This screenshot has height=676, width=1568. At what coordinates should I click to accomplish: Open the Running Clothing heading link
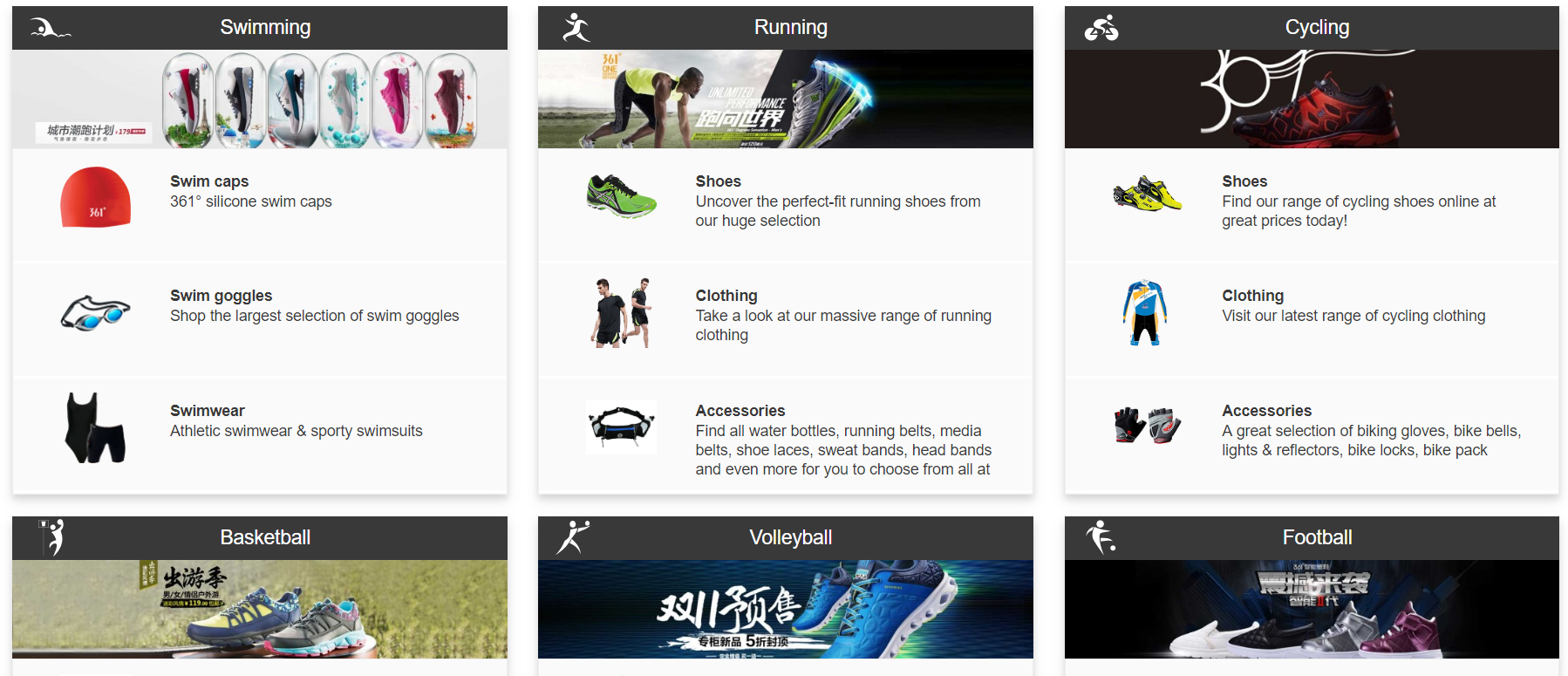tap(726, 296)
